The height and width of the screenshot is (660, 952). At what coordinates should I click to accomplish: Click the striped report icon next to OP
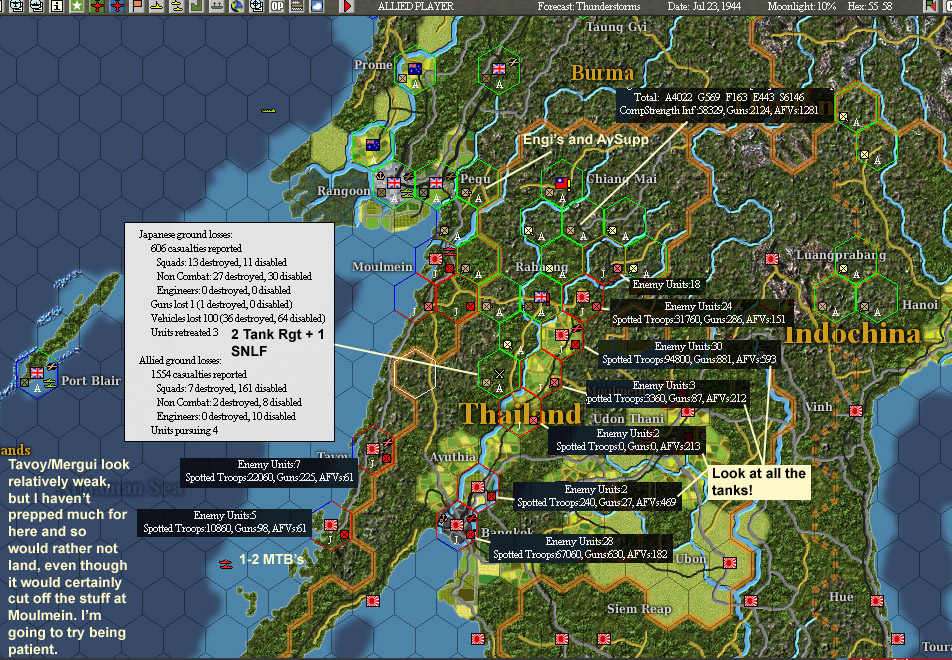297,6
